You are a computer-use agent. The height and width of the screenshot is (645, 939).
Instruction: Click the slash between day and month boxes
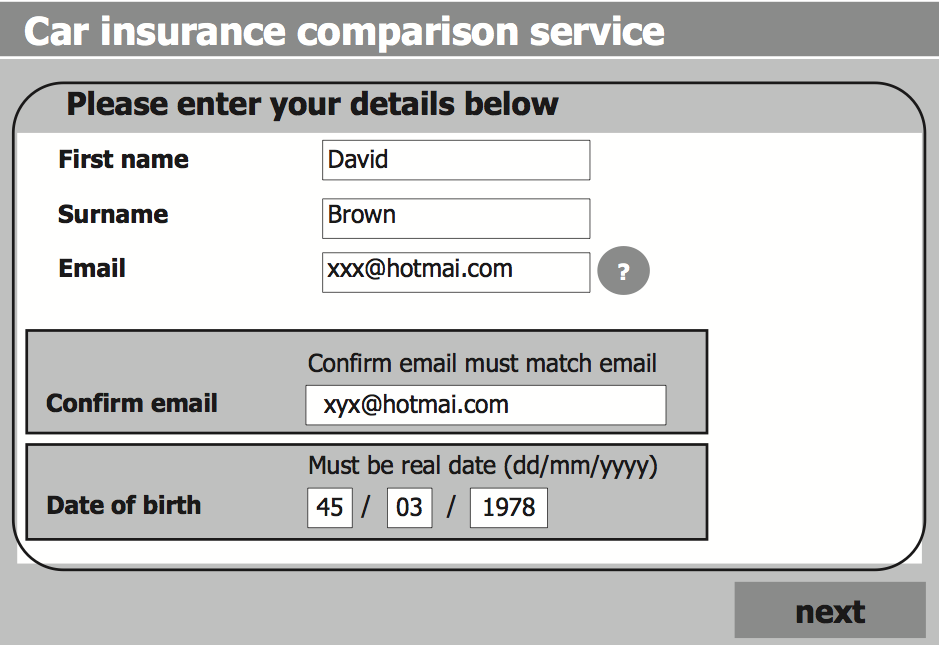click(x=366, y=507)
